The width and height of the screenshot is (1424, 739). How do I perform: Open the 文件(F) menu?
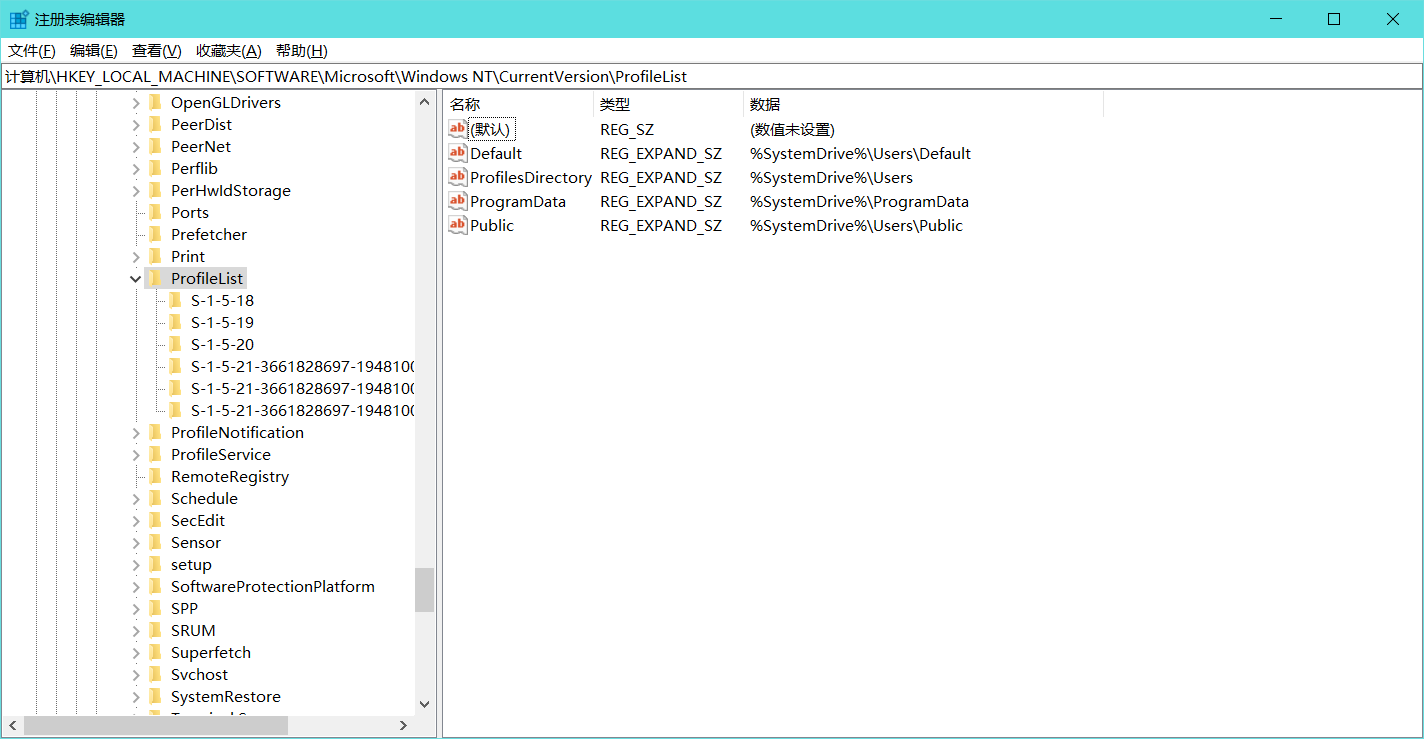tap(32, 51)
